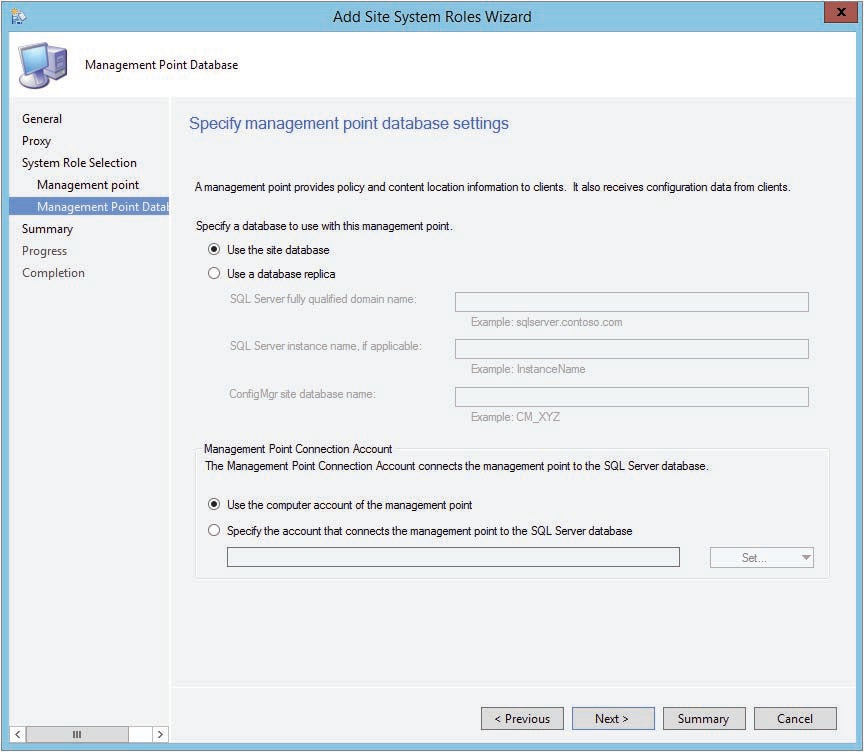Select the 'Use a database replica' option
The height and width of the screenshot is (753, 865).
[213, 272]
